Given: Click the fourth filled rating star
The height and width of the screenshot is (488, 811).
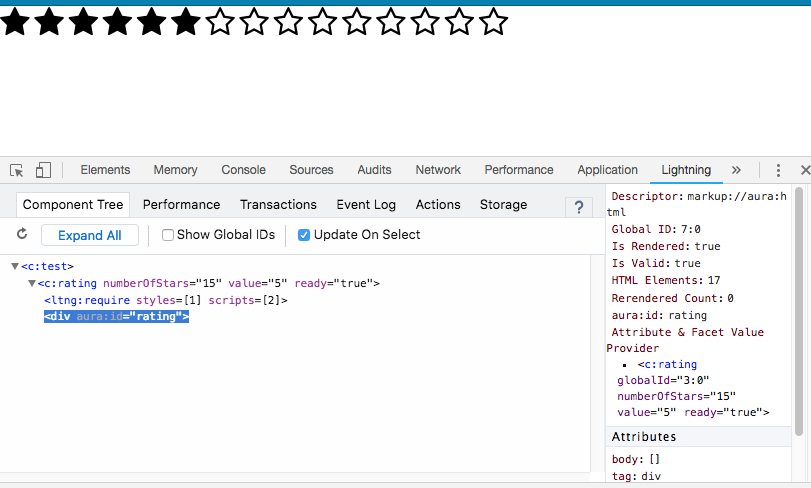Looking at the screenshot, I should (117, 22).
